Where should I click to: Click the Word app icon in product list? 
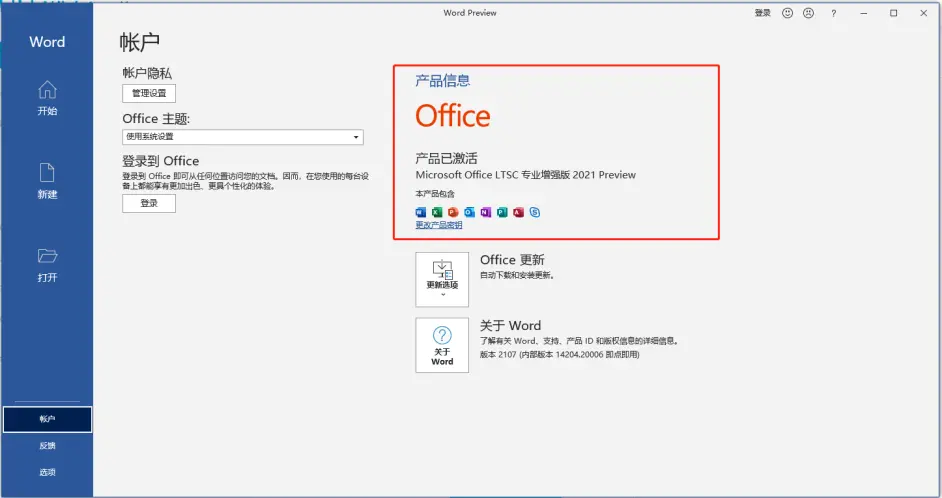420,212
